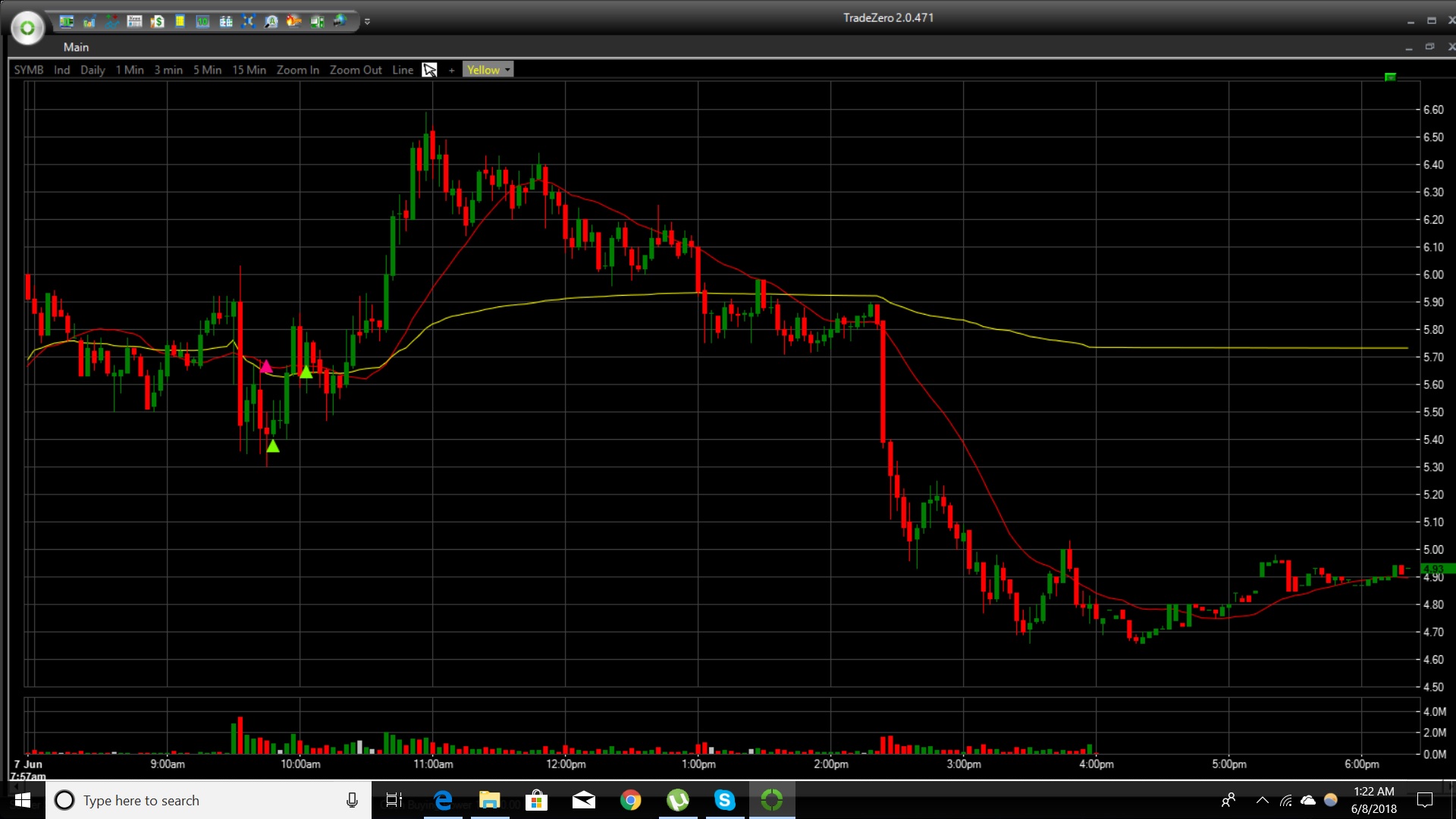1456x819 pixels.
Task: Click the news window toolbar icon
Action: coord(134,21)
